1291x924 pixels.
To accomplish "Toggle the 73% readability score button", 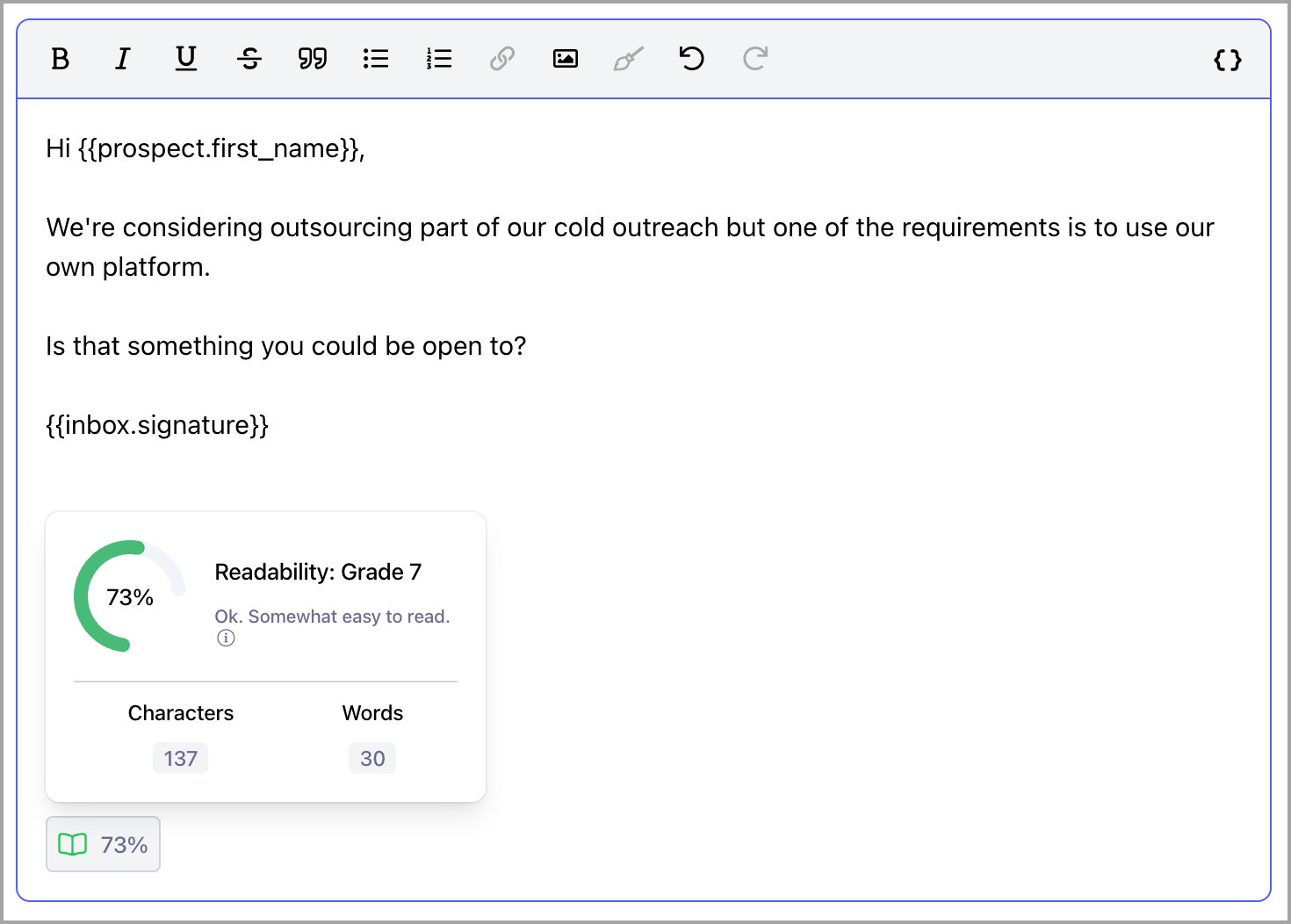I will (103, 844).
